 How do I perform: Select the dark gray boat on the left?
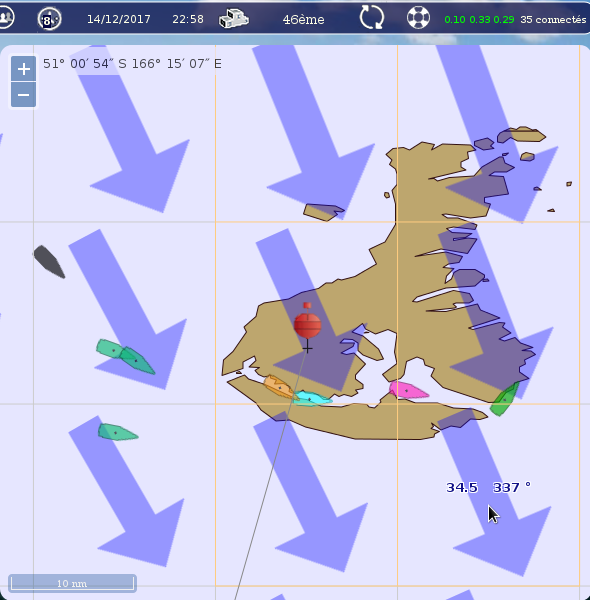tap(49, 262)
